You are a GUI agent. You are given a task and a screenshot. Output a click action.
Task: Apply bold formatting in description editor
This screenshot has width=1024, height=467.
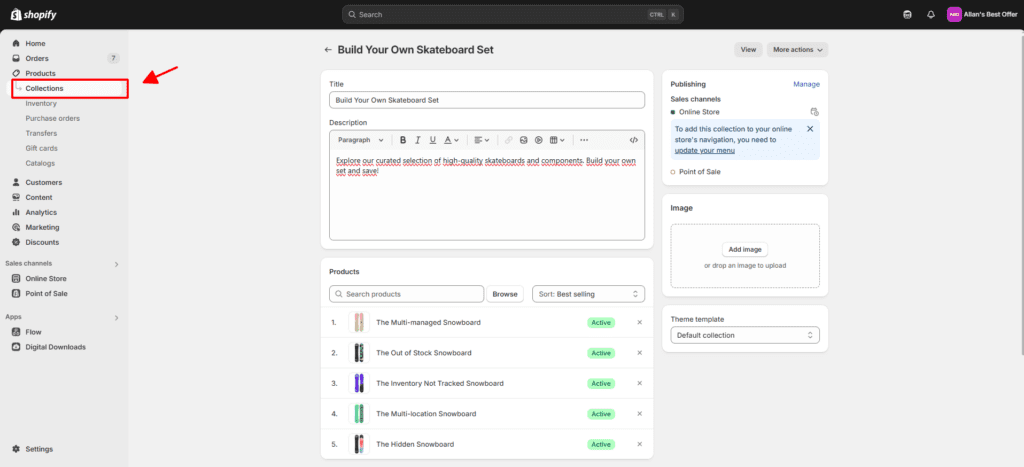coord(403,140)
